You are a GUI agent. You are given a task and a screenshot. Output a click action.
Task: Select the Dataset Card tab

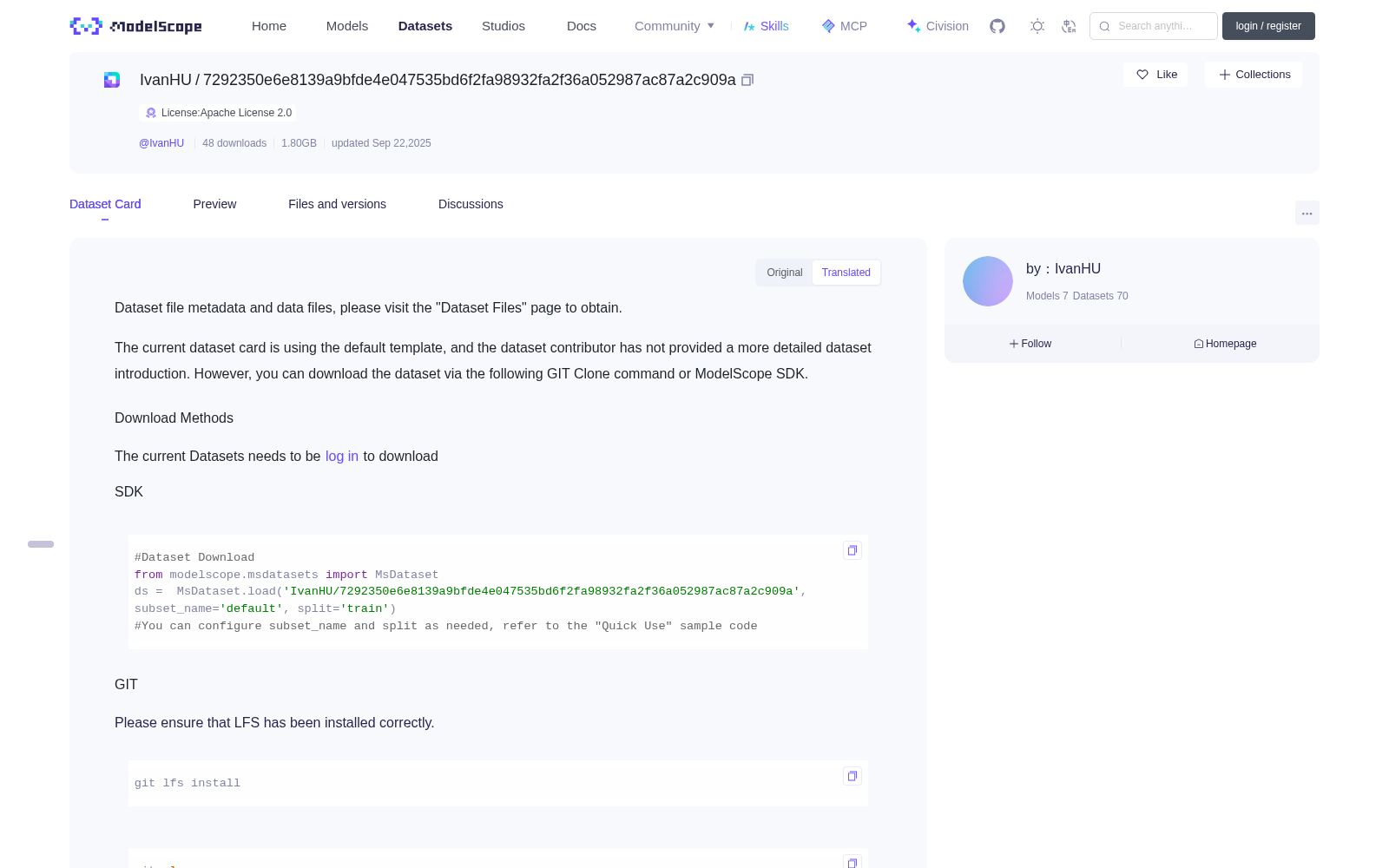(105, 204)
